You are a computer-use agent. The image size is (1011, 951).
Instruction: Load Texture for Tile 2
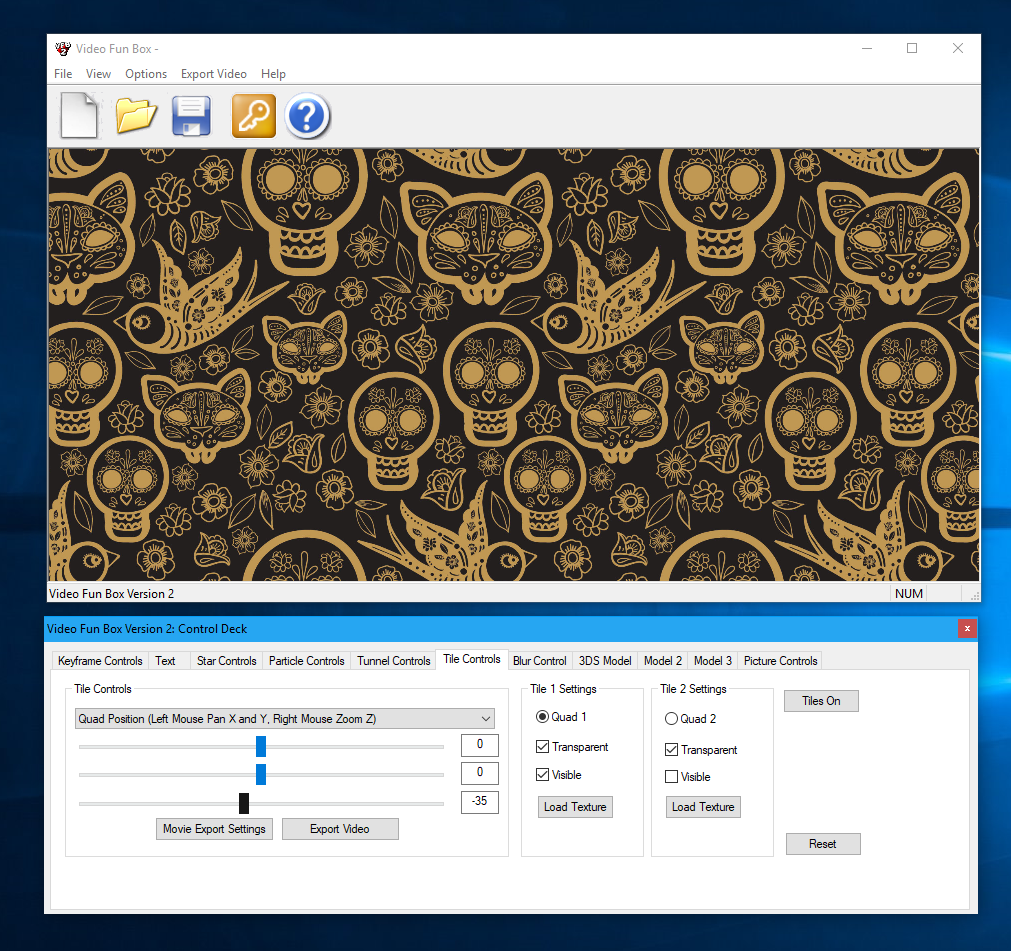coord(703,807)
